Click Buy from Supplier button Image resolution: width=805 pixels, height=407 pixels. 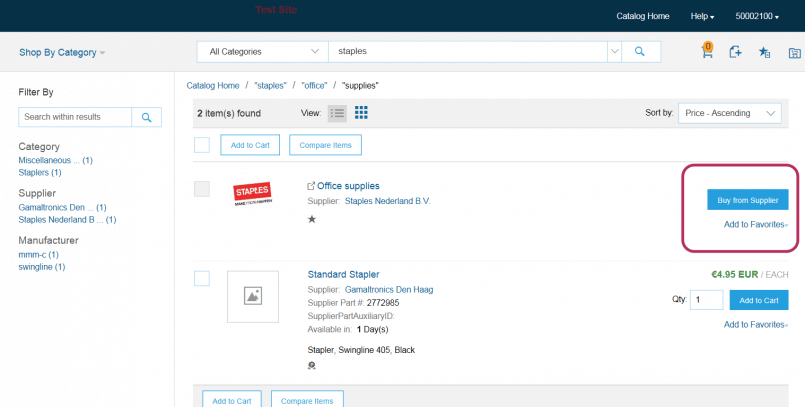click(x=748, y=200)
